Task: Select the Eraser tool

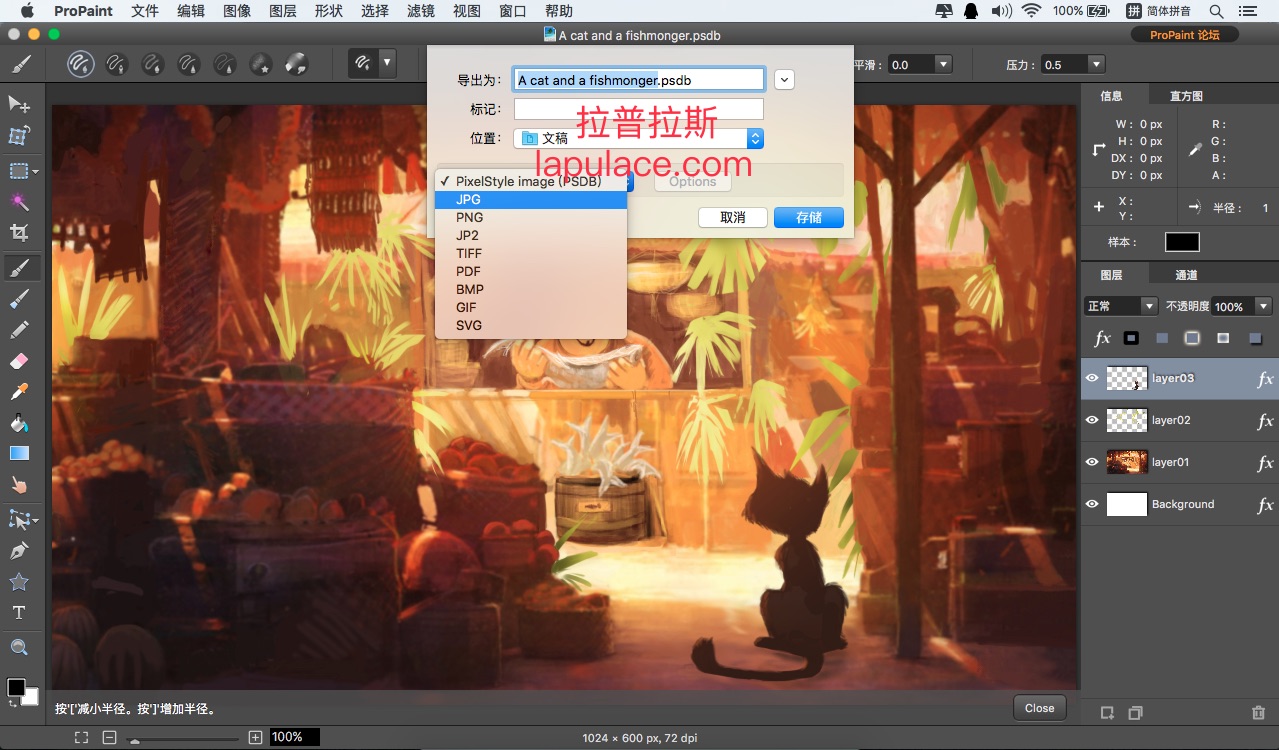Action: [19, 360]
